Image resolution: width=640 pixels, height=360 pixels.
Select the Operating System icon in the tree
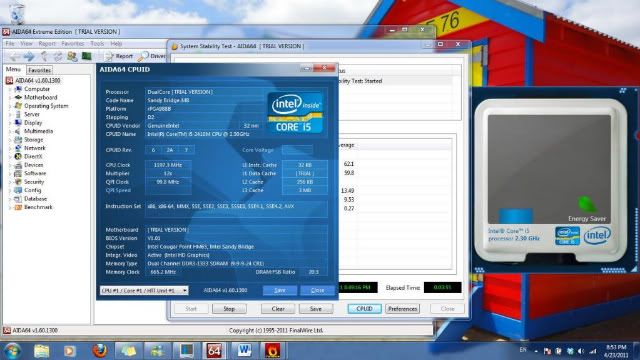coord(18,106)
